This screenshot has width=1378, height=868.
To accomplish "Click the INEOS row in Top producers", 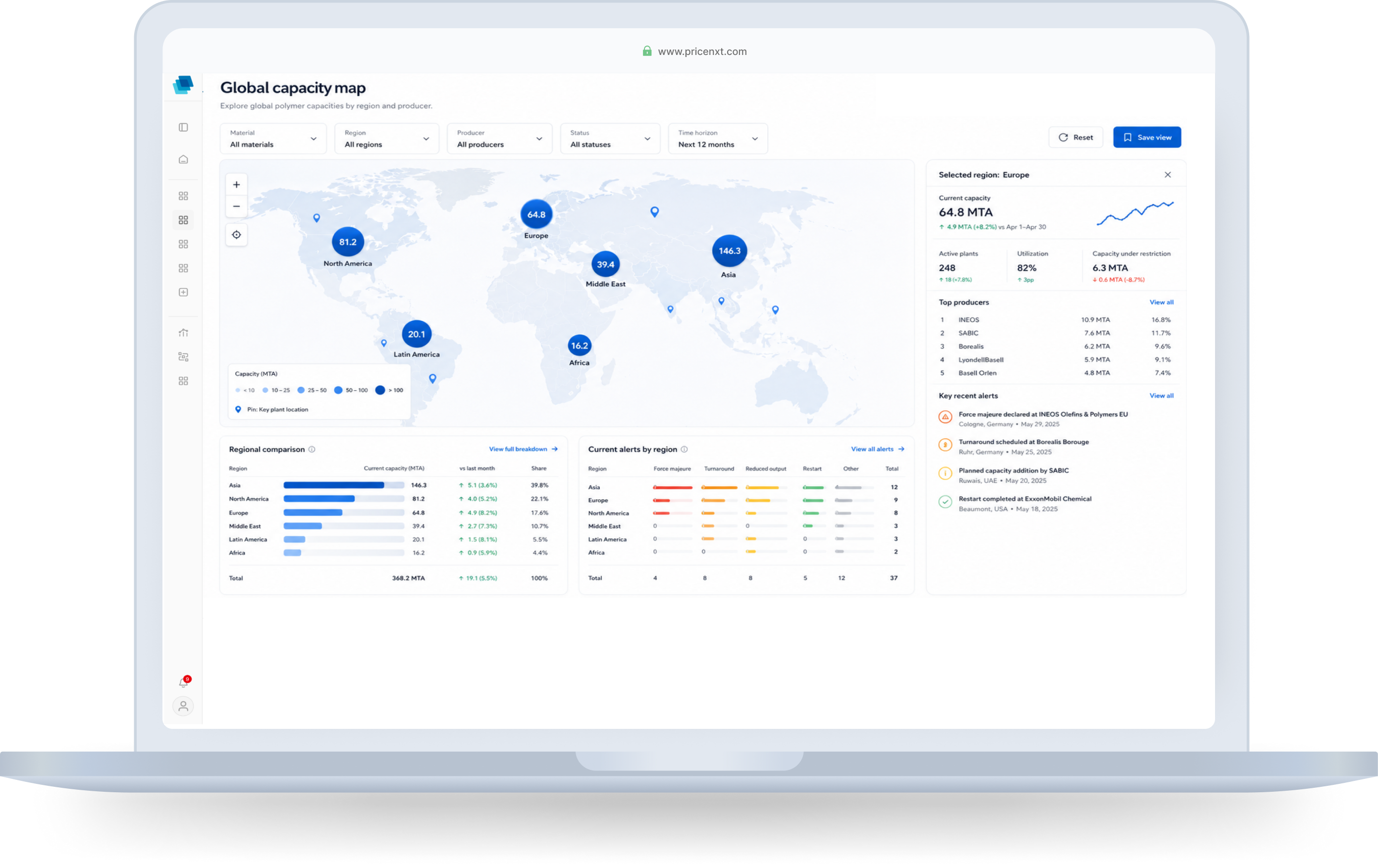I will point(1056,320).
